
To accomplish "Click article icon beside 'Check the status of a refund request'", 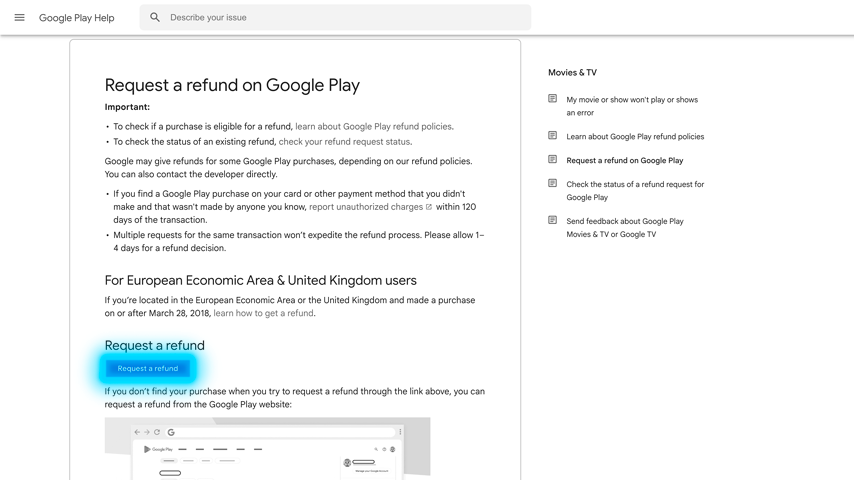I will coord(552,184).
